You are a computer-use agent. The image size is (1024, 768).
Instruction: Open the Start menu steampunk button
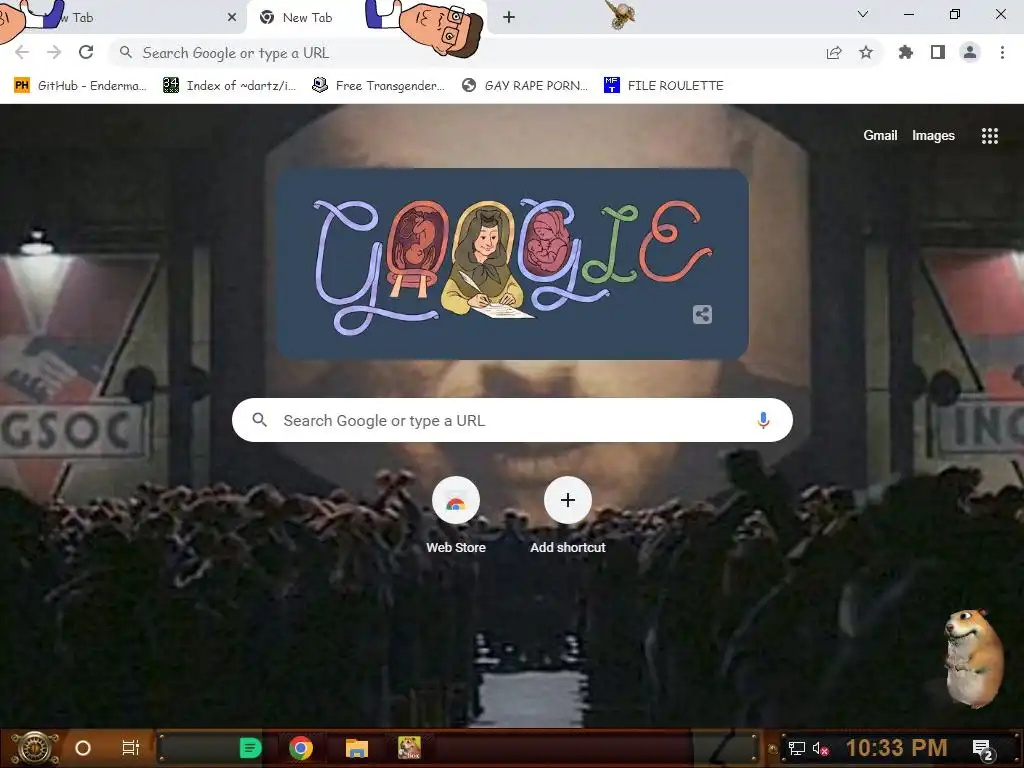[x=35, y=748]
